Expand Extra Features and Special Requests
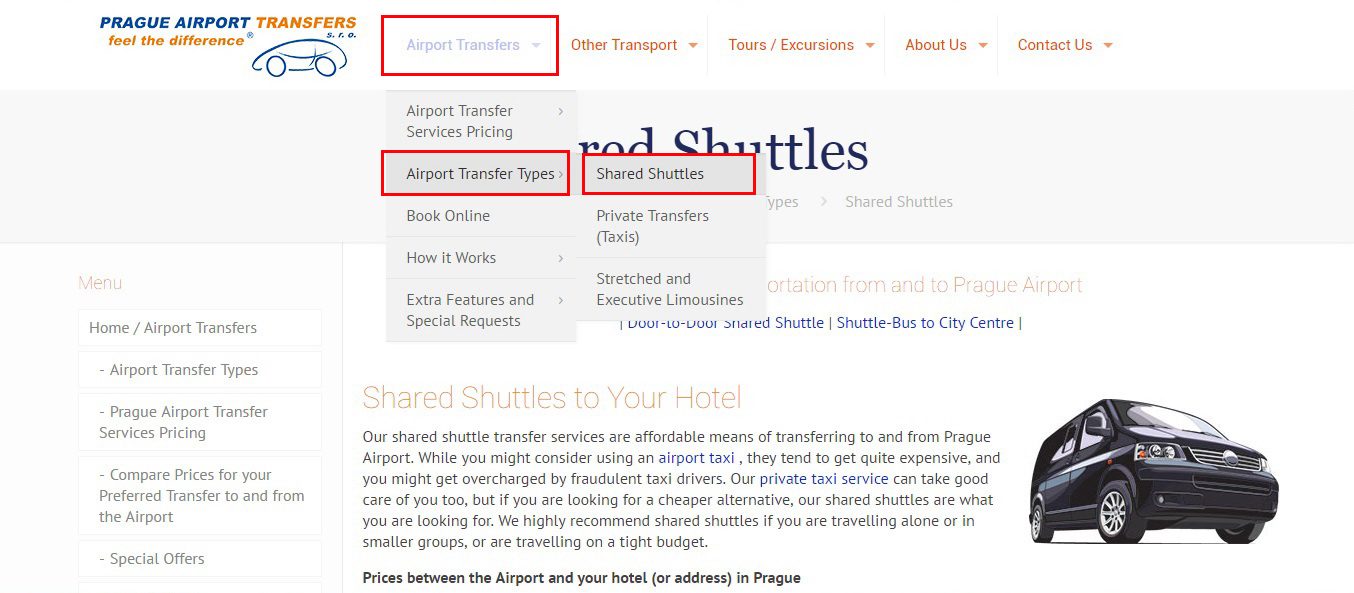This screenshot has height=593, width=1354. [x=481, y=310]
